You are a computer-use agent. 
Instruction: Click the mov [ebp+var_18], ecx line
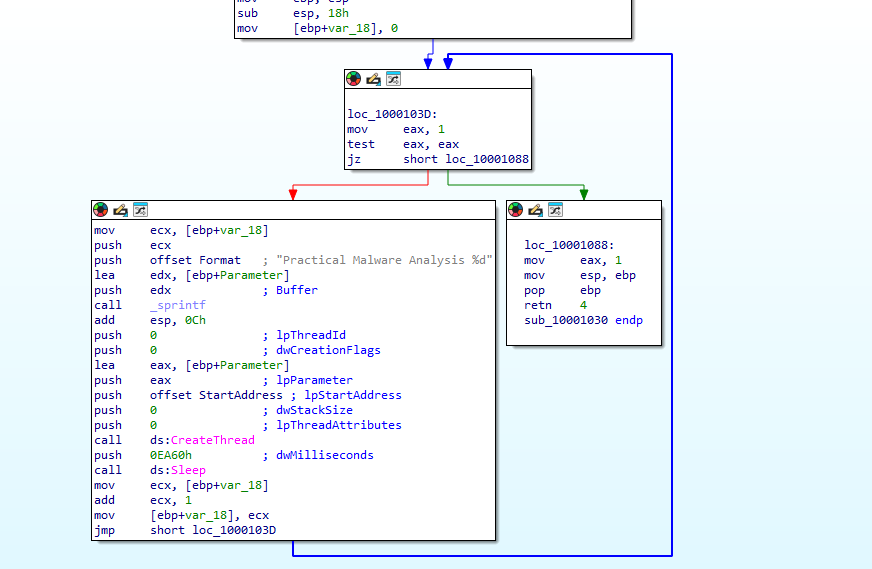(x=182, y=515)
